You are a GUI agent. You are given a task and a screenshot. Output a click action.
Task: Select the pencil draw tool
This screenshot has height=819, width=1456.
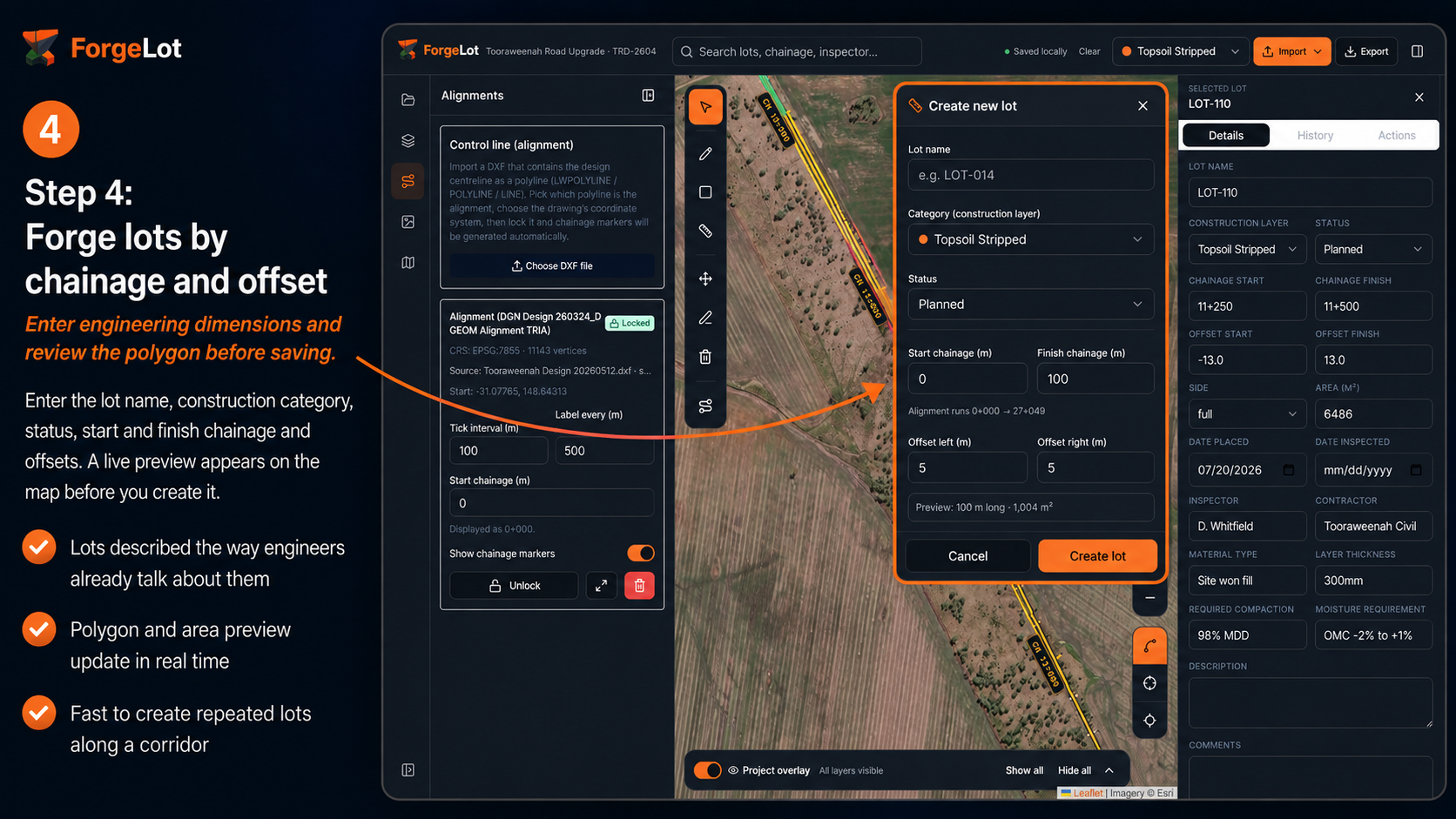pyautogui.click(x=705, y=153)
